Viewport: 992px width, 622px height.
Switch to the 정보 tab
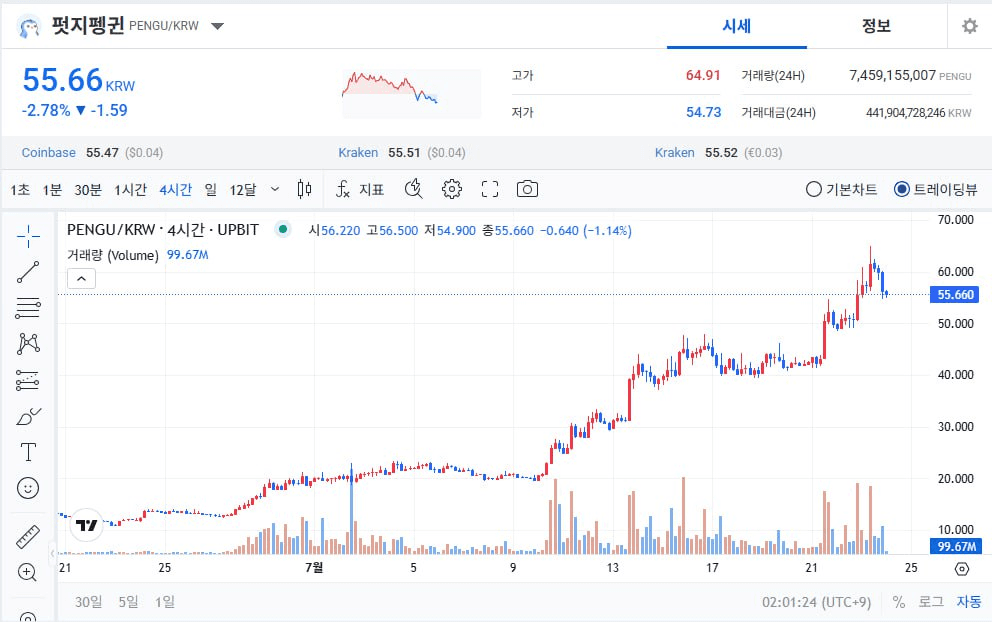876,27
